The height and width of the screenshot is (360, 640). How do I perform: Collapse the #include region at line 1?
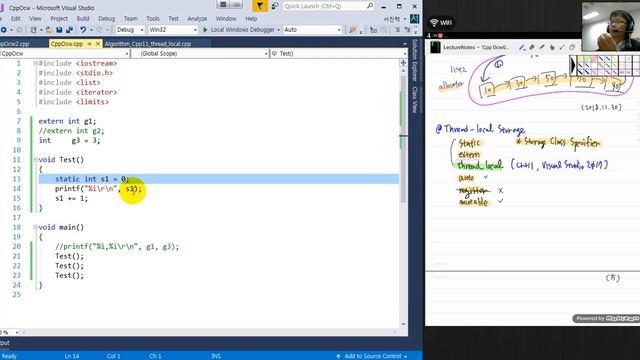[x=36, y=63]
